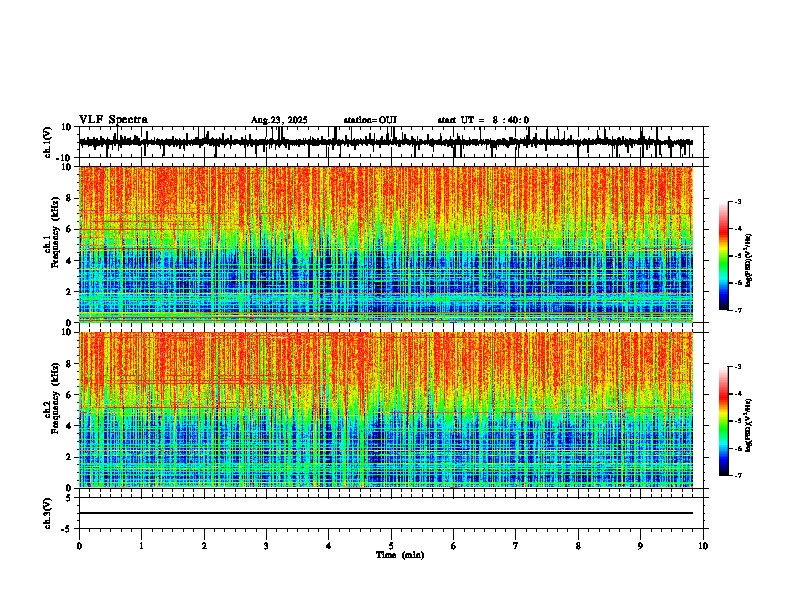Image resolution: width=792 pixels, height=612 pixels.
Task: Click the ch.1 spectrogram color bar
Action: 723,256
